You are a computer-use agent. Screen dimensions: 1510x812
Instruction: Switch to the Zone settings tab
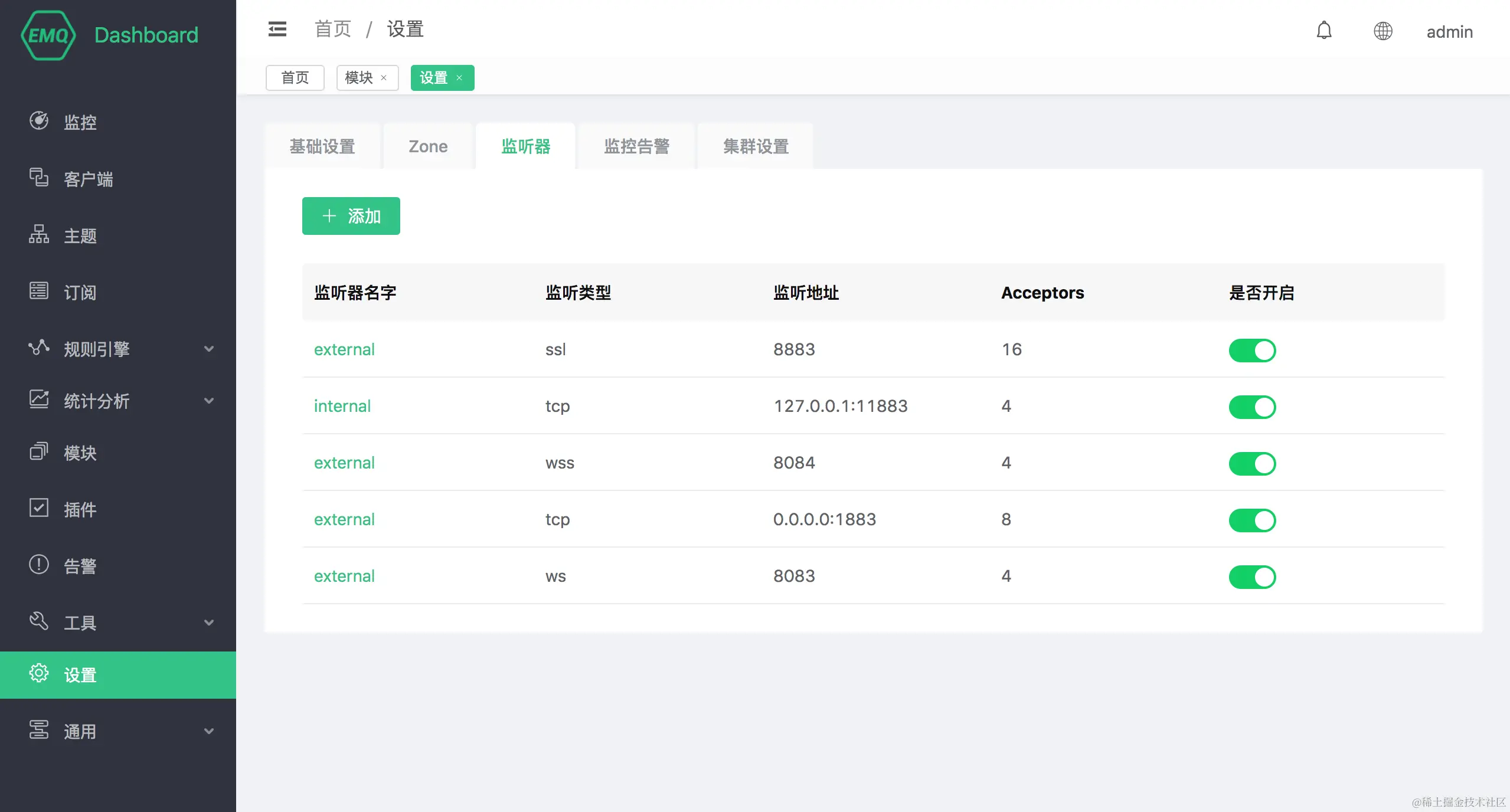click(x=428, y=146)
